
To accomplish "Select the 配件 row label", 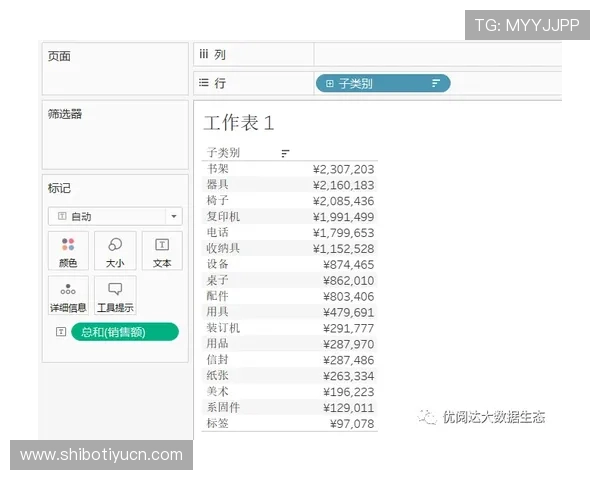I will (218, 296).
